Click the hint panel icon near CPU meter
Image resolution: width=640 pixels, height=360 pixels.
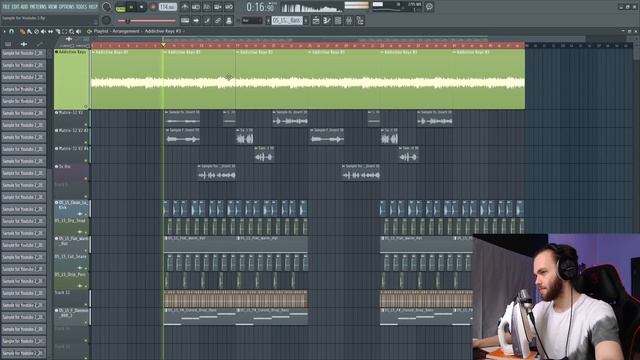click(x=429, y=7)
